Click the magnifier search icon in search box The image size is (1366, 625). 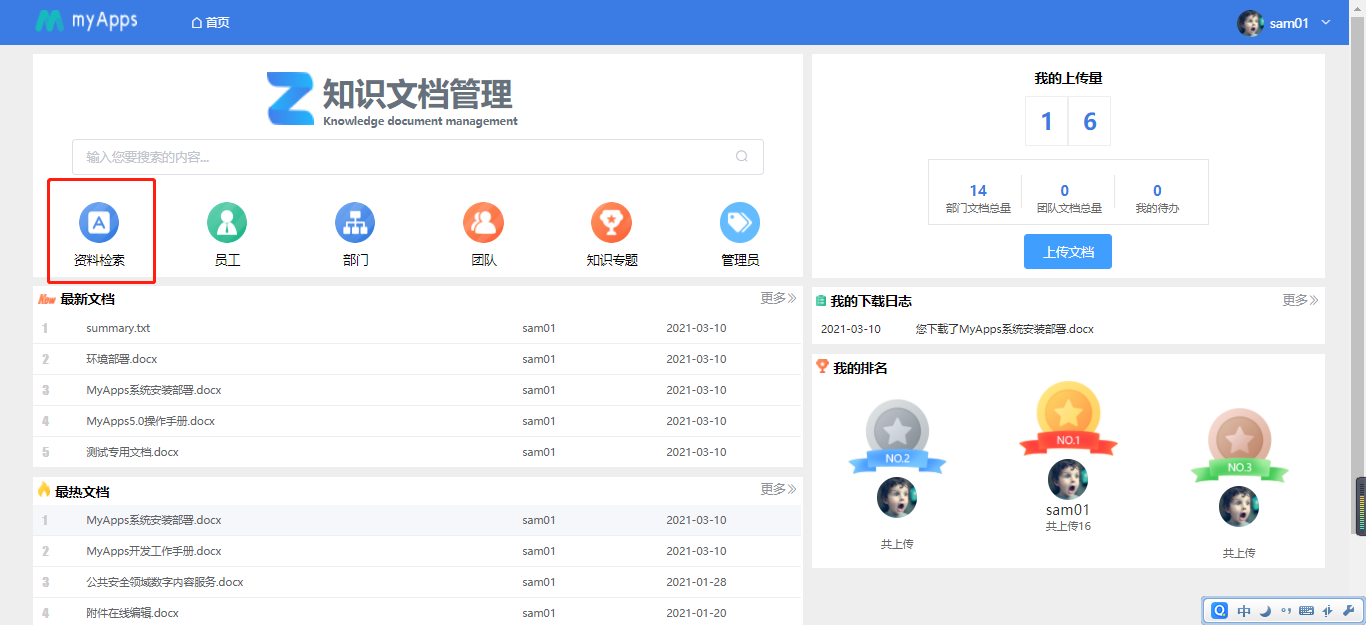(742, 156)
